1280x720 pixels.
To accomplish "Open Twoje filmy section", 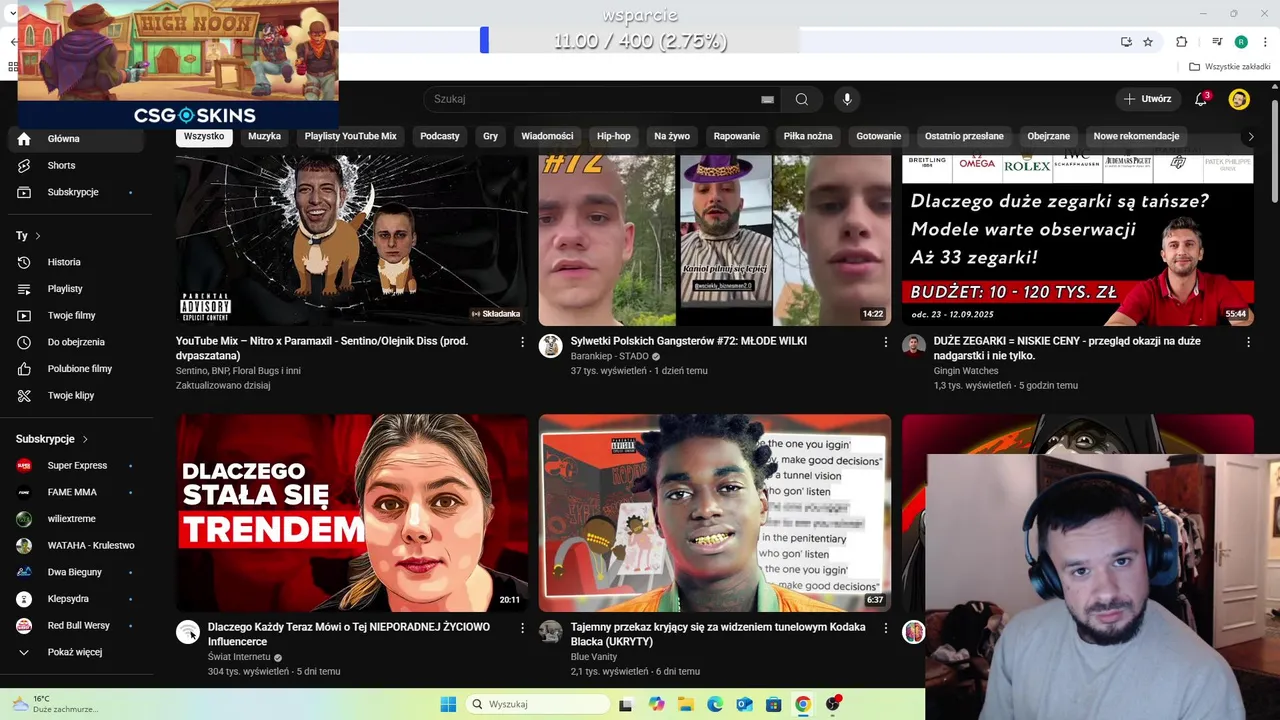I will 76,316.
